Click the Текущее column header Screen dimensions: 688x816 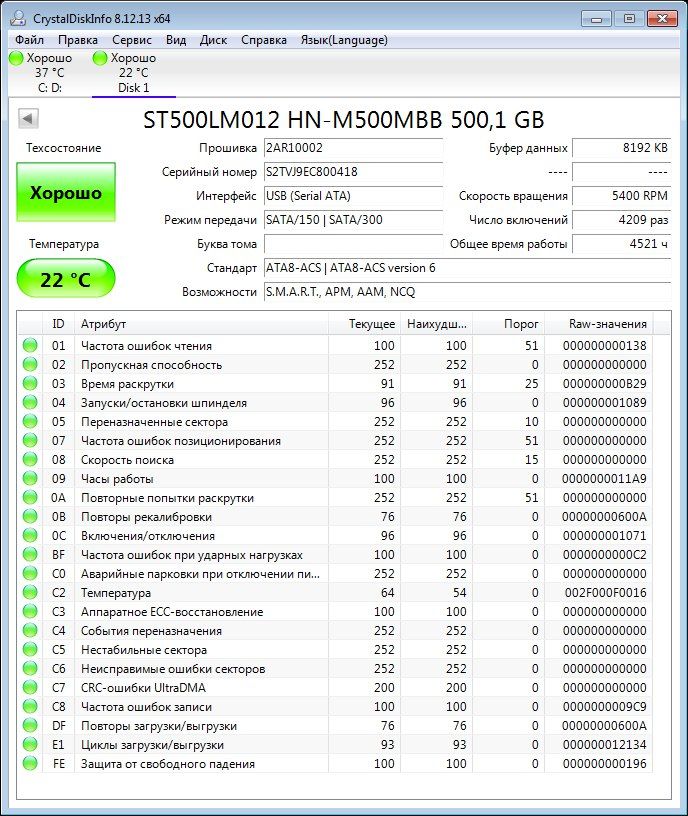click(364, 324)
